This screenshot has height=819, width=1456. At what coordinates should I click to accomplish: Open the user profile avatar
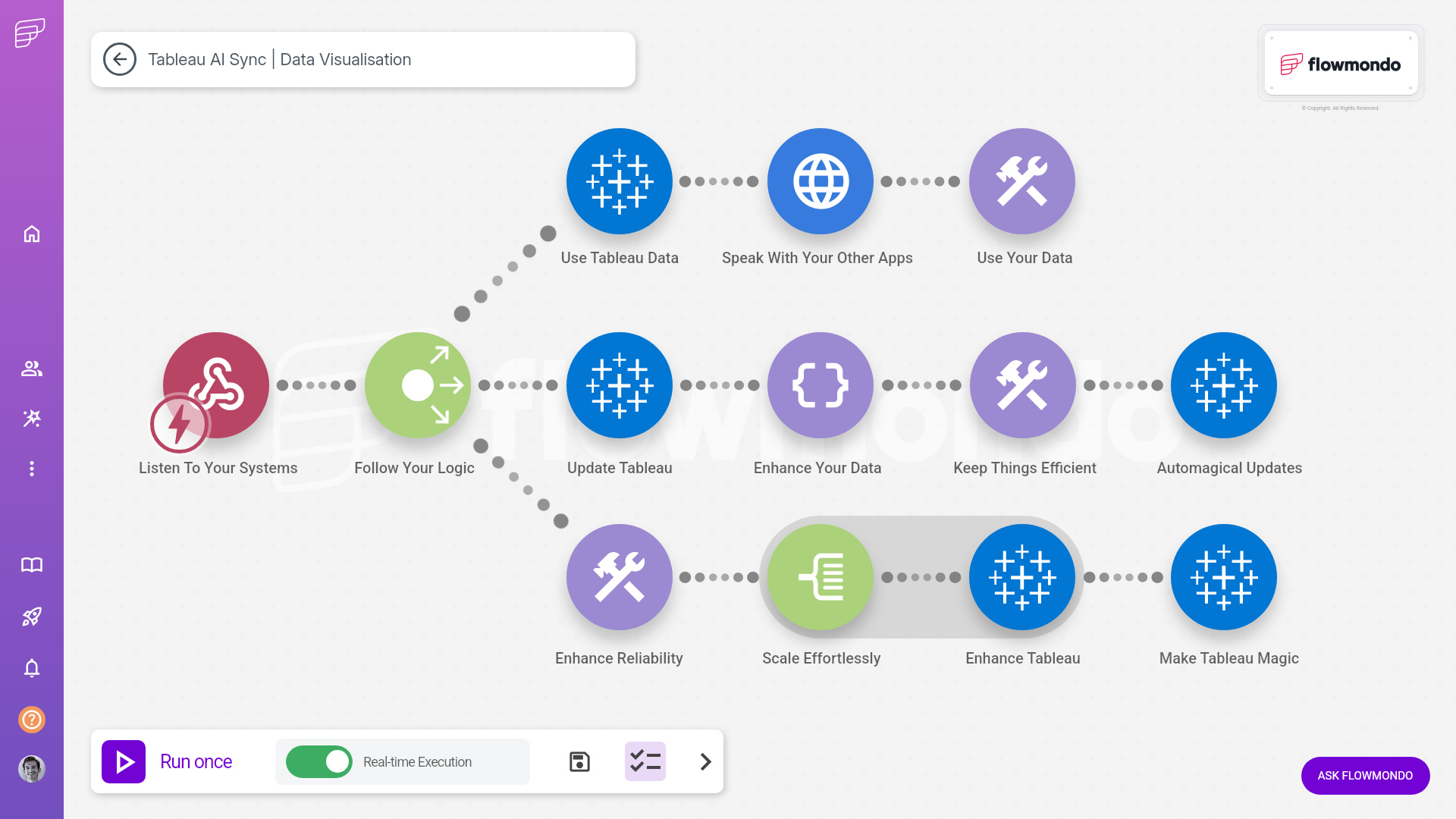click(32, 769)
